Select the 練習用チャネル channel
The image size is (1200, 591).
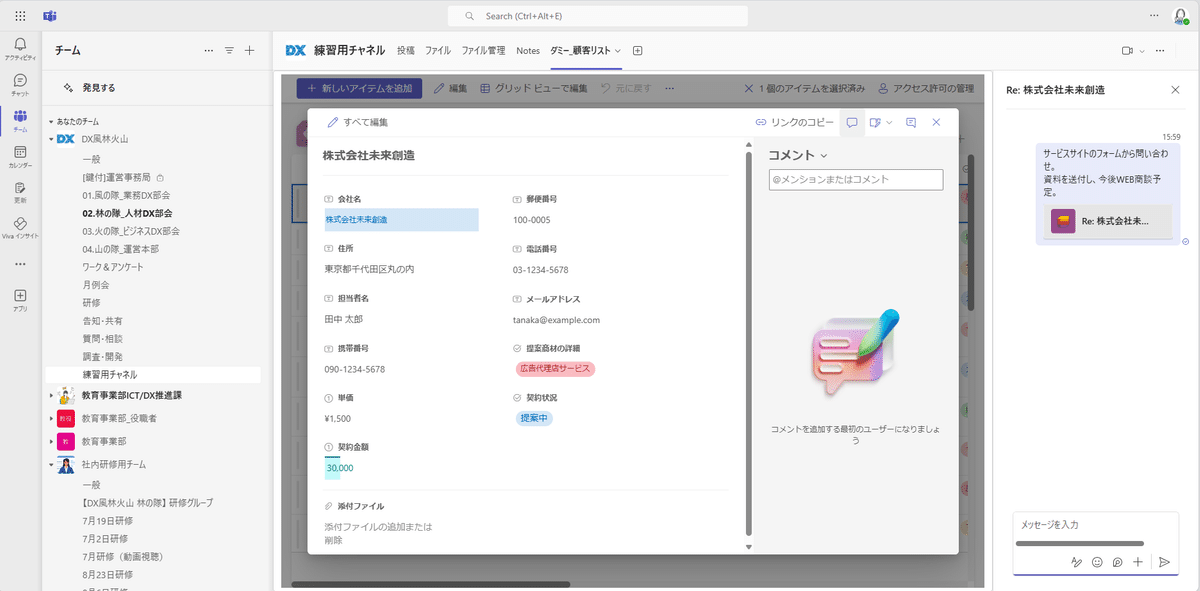[153, 375]
